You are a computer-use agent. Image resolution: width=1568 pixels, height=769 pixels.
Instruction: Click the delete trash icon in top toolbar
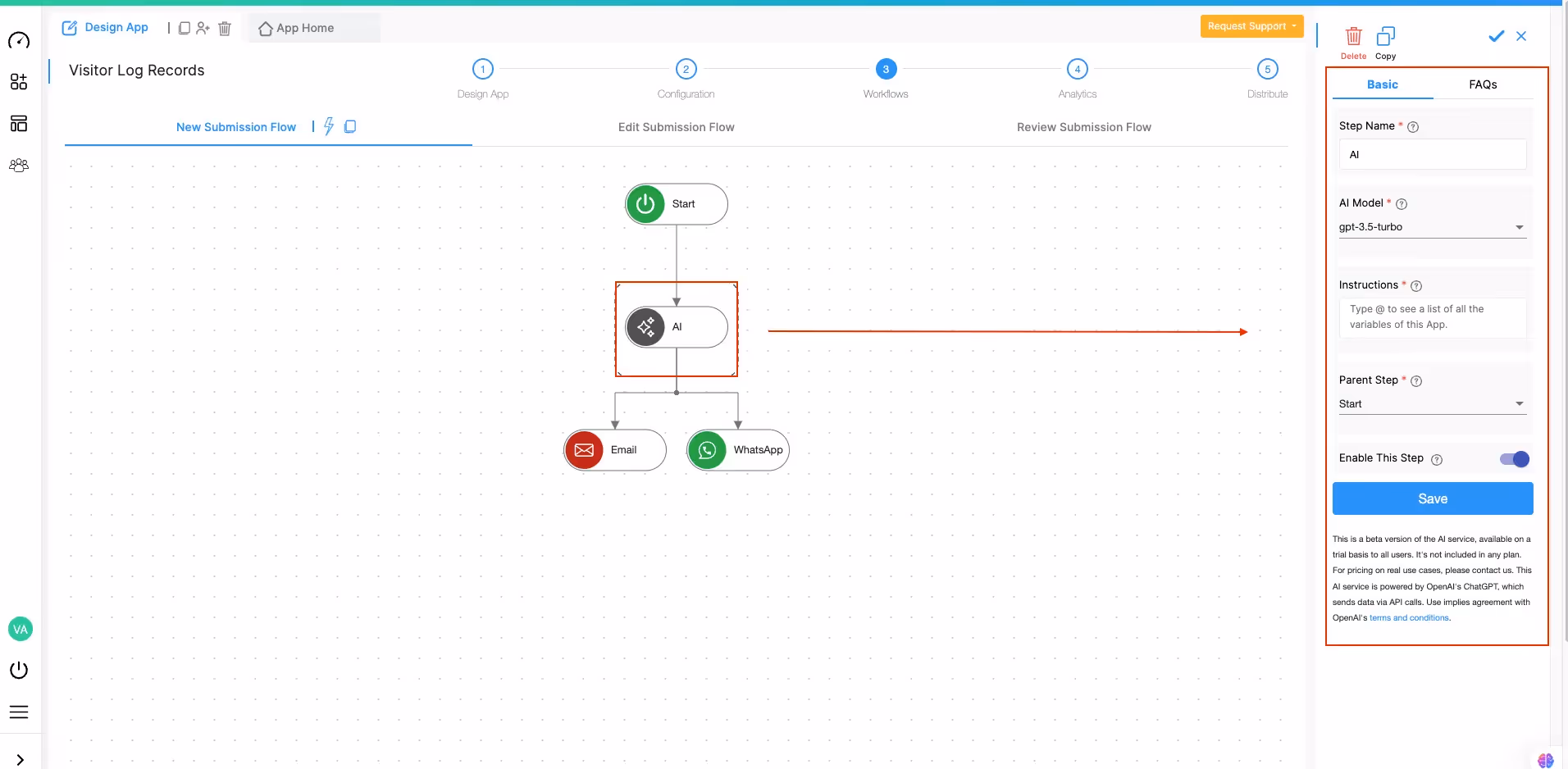click(225, 28)
